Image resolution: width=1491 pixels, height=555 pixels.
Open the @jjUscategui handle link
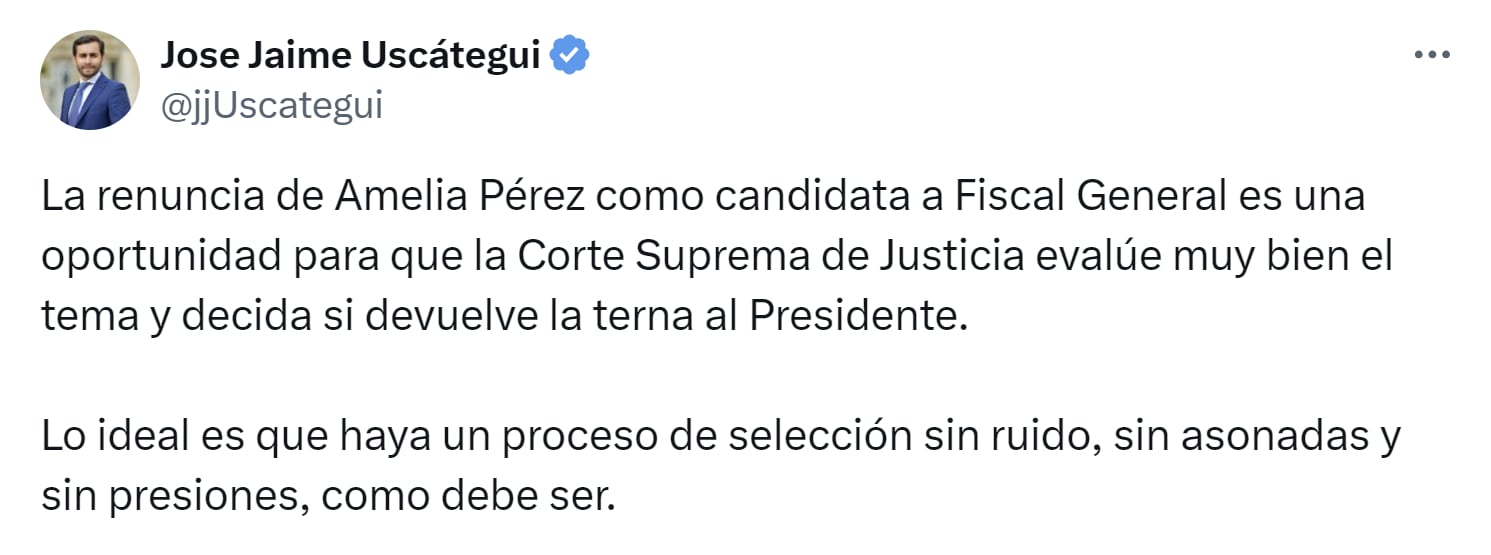(271, 104)
